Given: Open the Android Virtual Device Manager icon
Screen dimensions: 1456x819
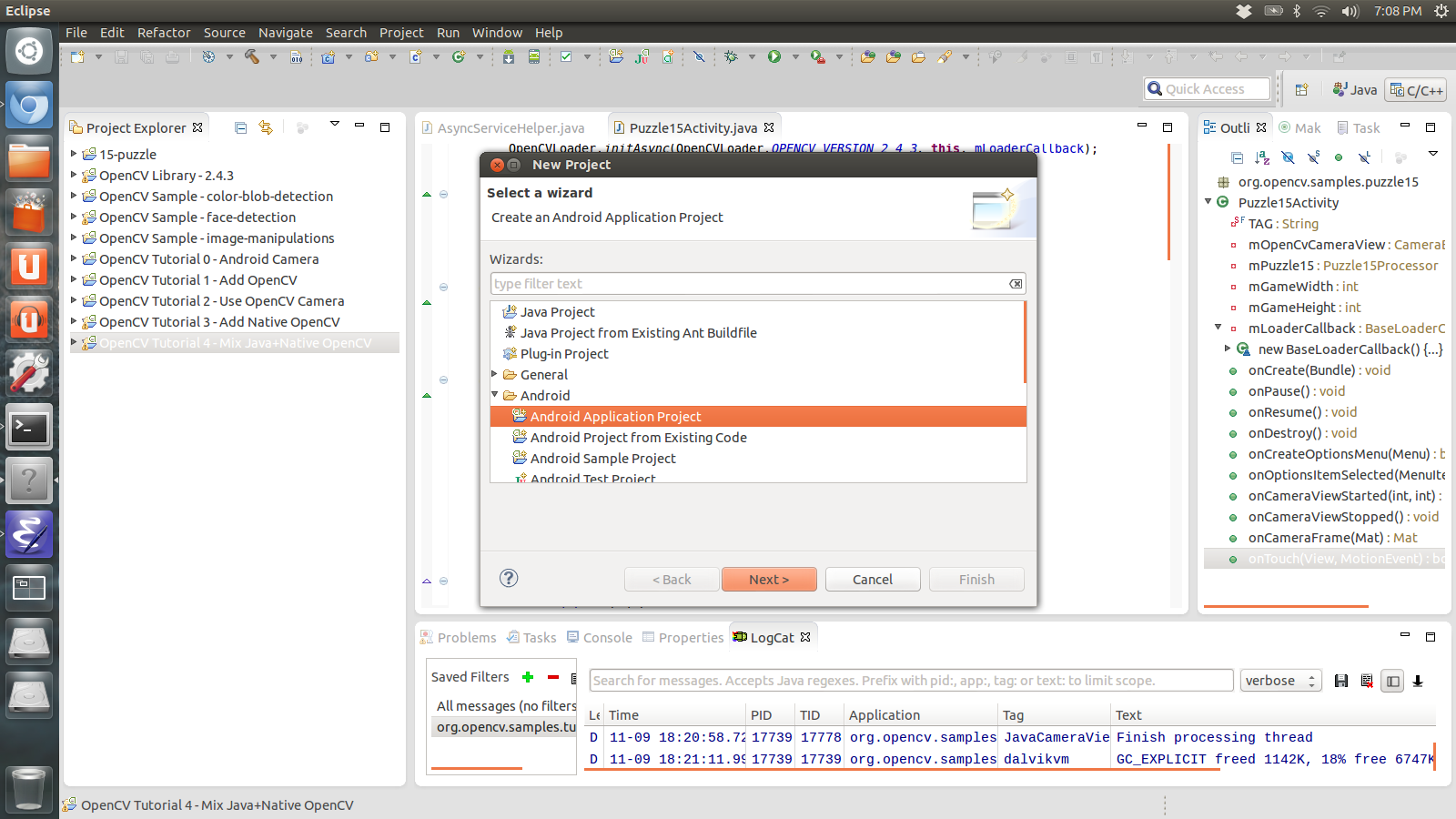Looking at the screenshot, I should [x=534, y=57].
